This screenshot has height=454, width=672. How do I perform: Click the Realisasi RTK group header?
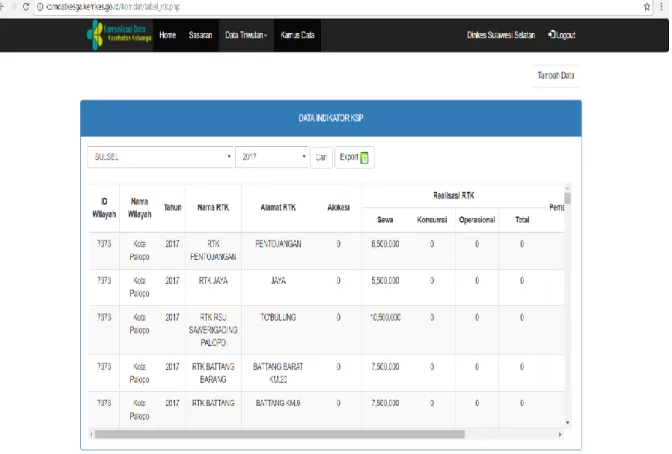coord(453,196)
